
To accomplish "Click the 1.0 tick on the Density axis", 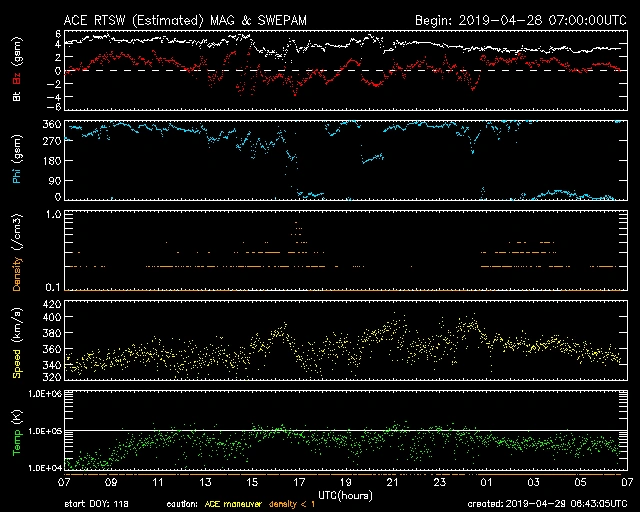I will pyautogui.click(x=54, y=215).
